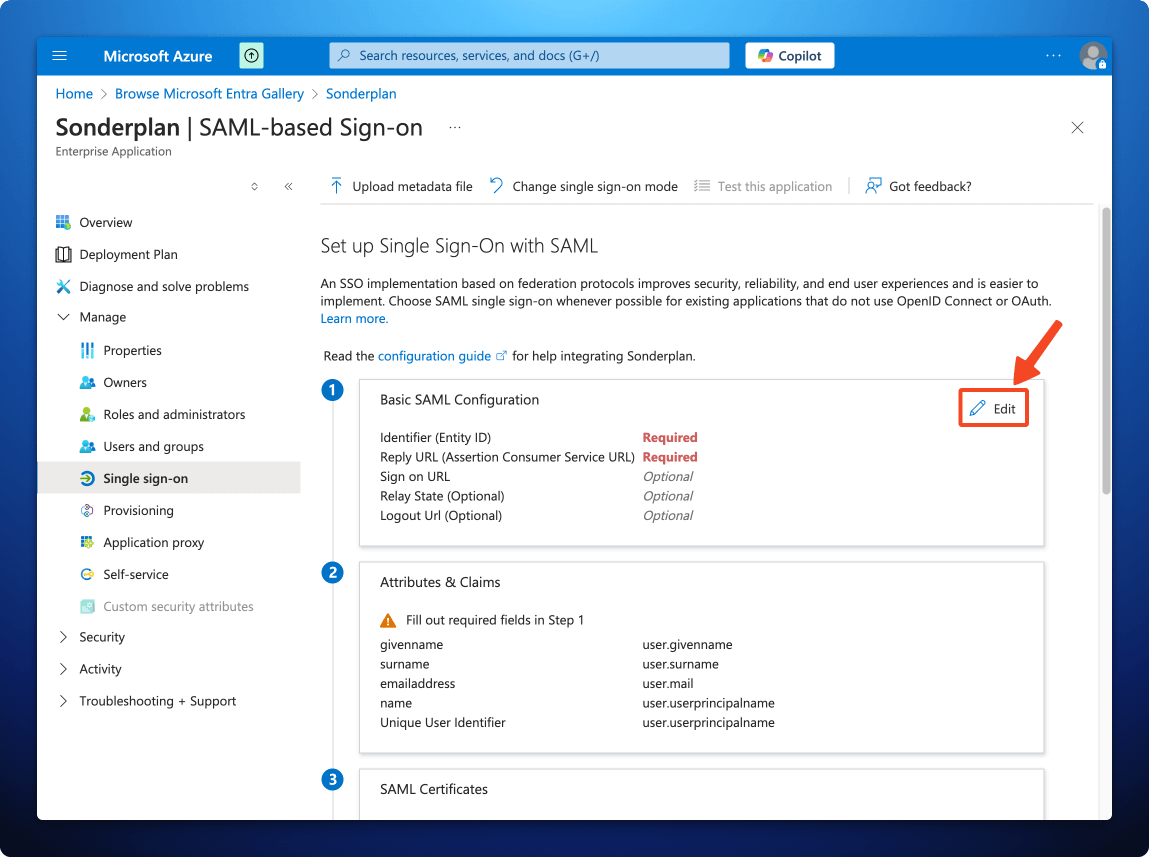This screenshot has width=1149, height=857.
Task: Expand the Security section
Action: (63, 637)
